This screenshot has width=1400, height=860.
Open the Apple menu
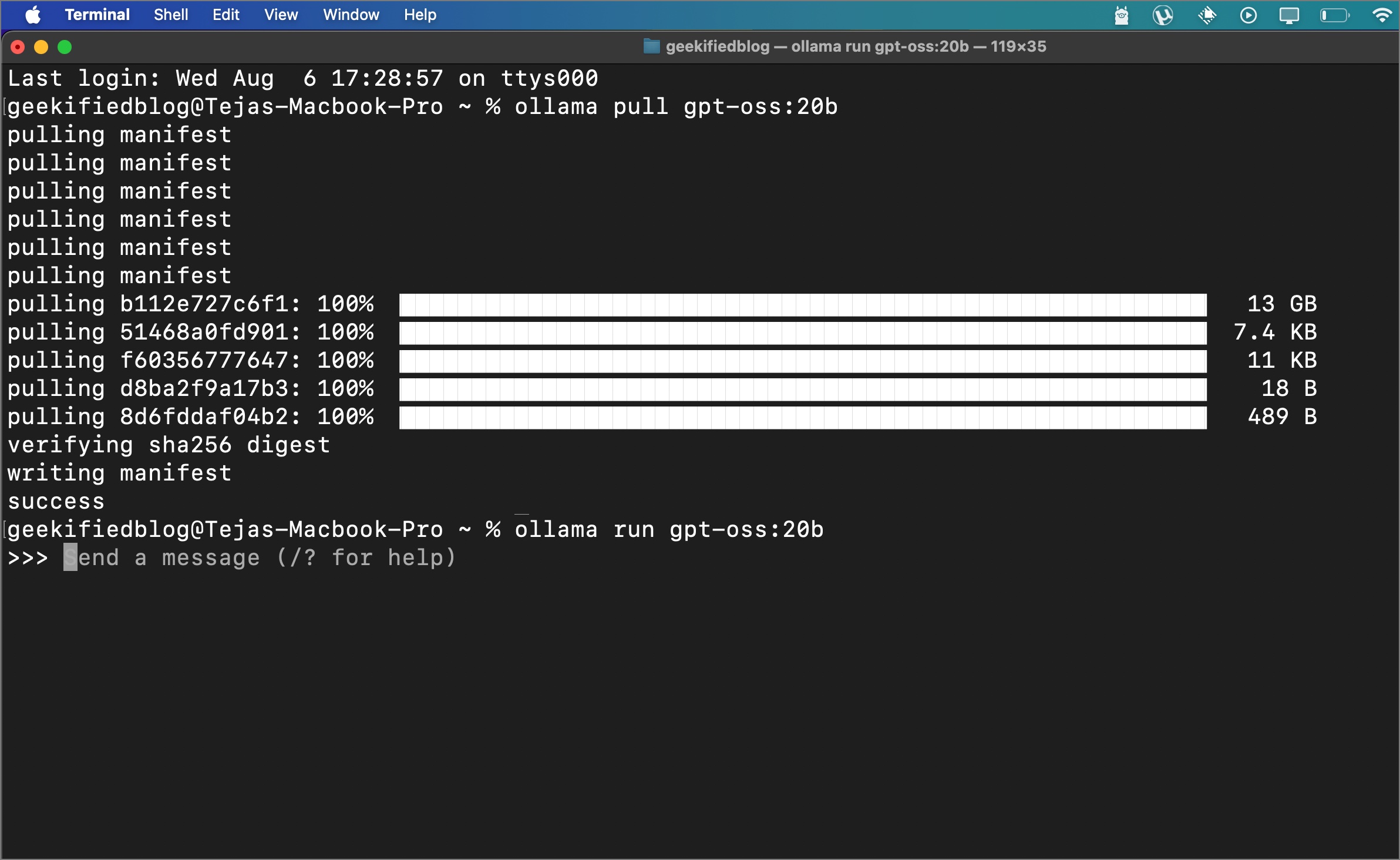click(x=33, y=15)
